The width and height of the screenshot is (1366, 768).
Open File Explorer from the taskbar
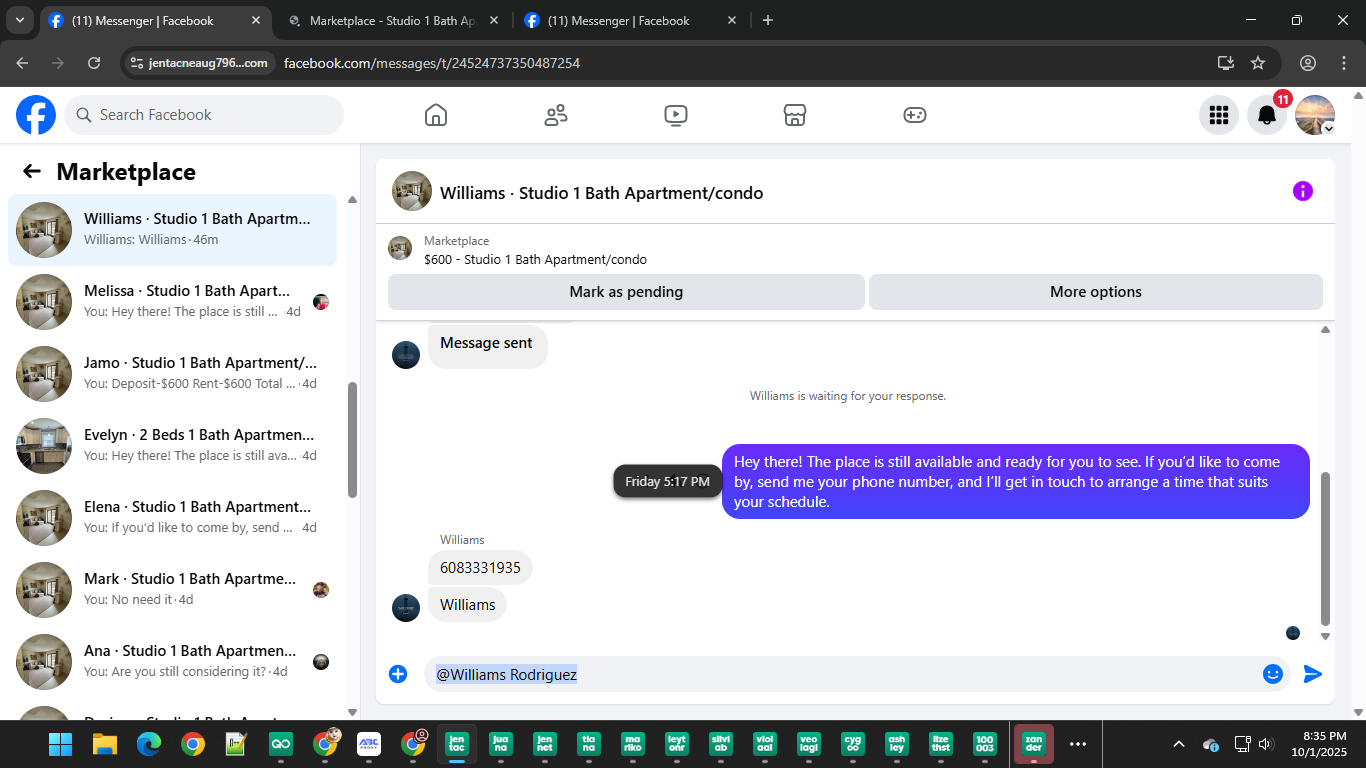point(105,744)
